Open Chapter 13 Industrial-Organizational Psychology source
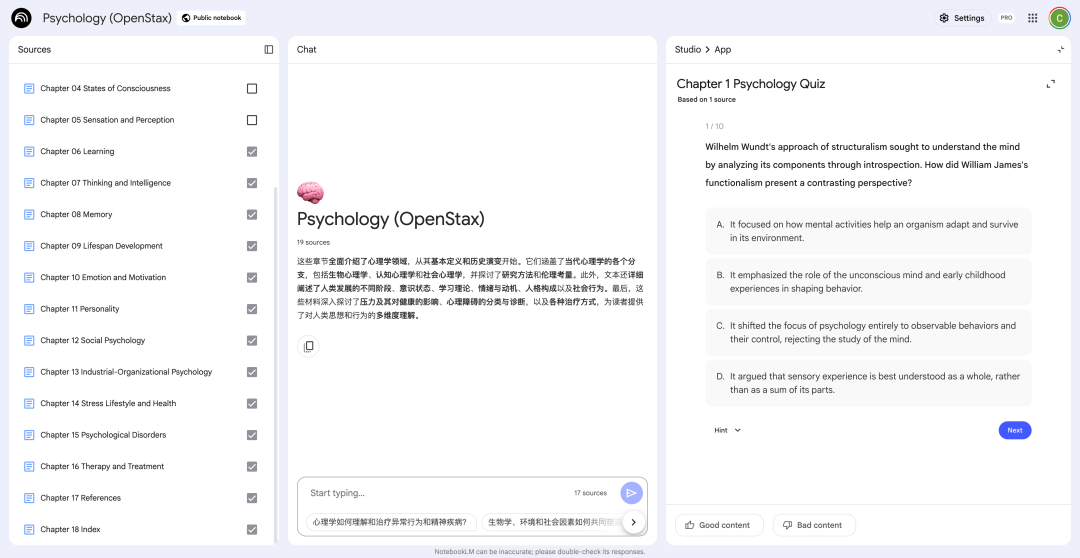Viewport: 1080px width, 558px height. click(x=126, y=372)
